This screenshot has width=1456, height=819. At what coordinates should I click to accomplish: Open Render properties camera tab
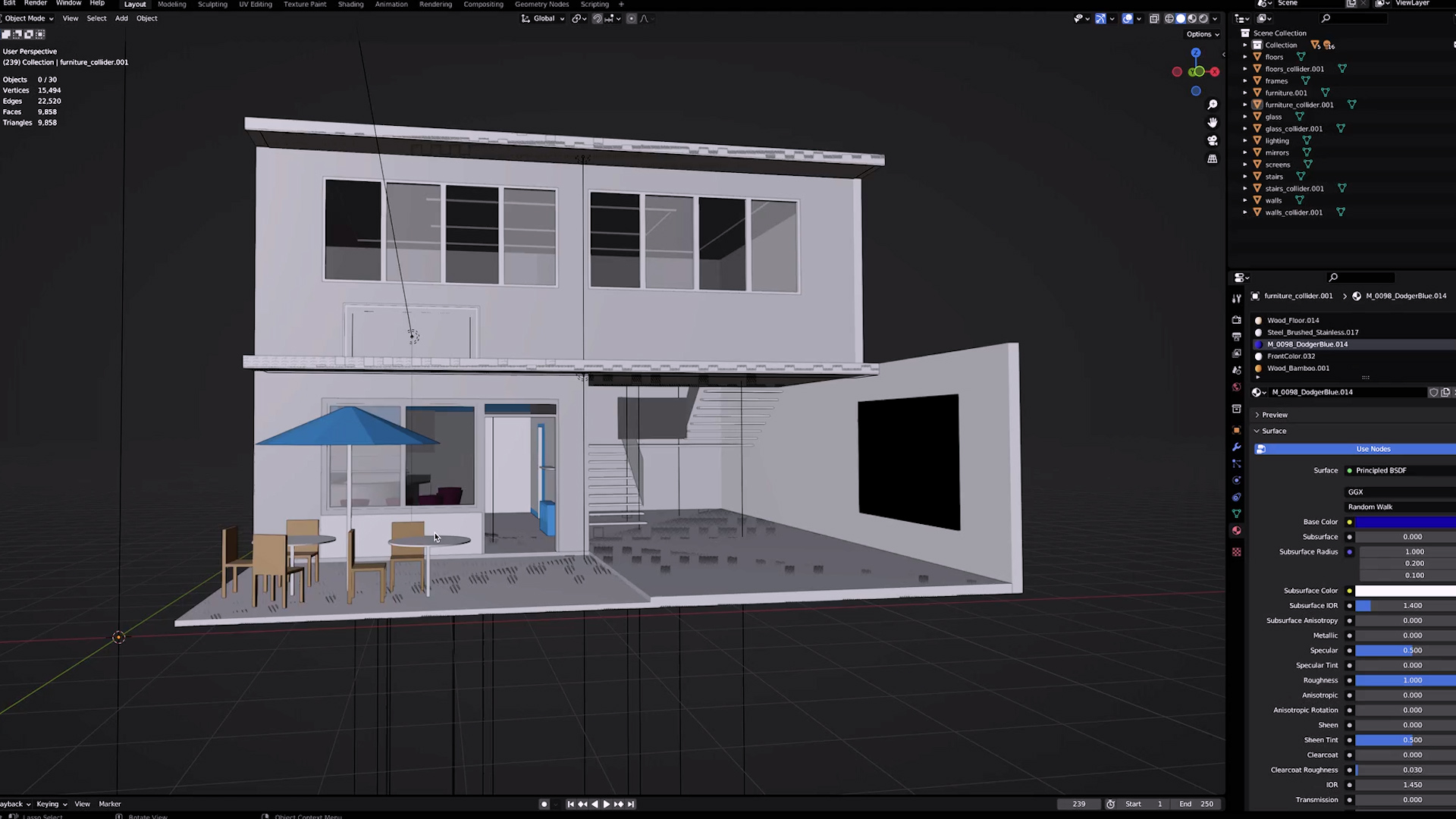coord(1237,320)
